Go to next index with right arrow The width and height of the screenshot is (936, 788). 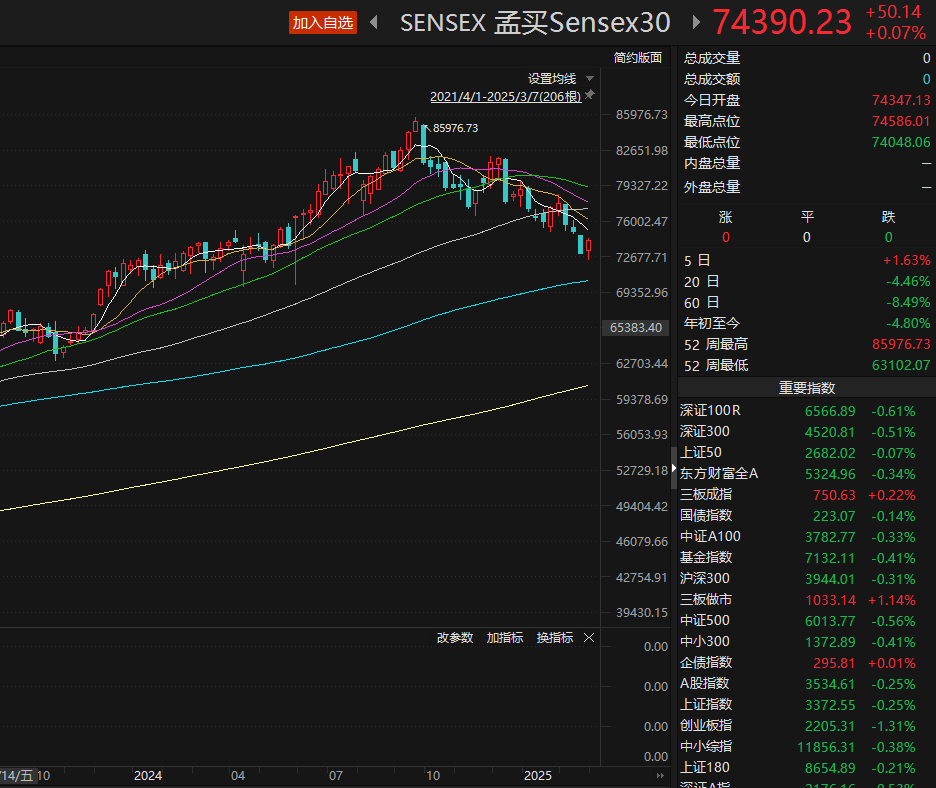[695, 23]
